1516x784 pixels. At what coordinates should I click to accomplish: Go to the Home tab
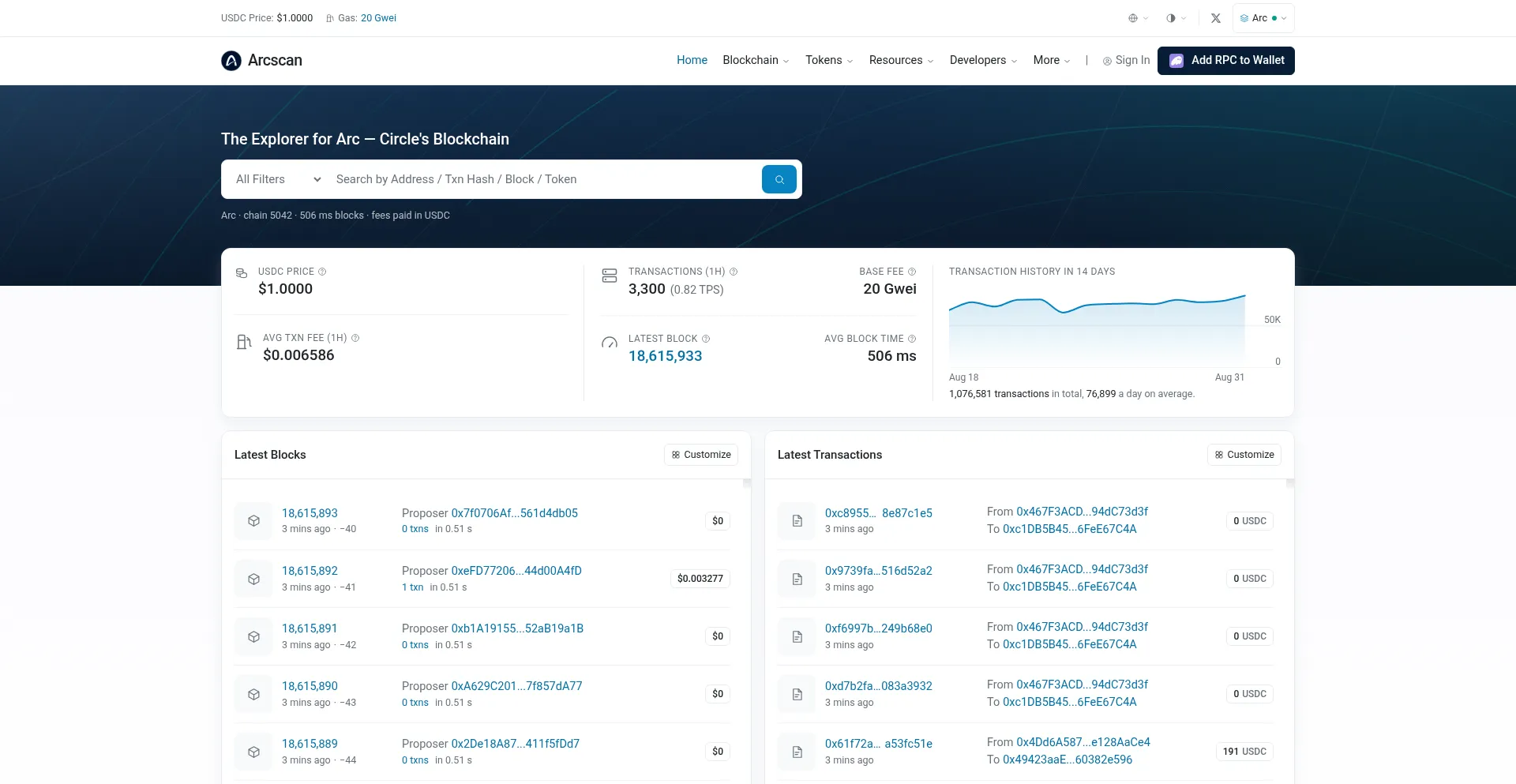(692, 60)
